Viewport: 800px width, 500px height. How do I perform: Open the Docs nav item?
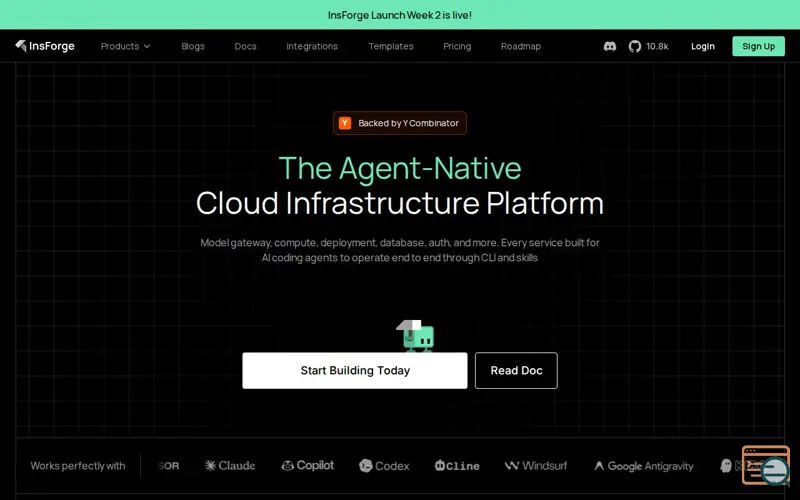[x=245, y=46]
